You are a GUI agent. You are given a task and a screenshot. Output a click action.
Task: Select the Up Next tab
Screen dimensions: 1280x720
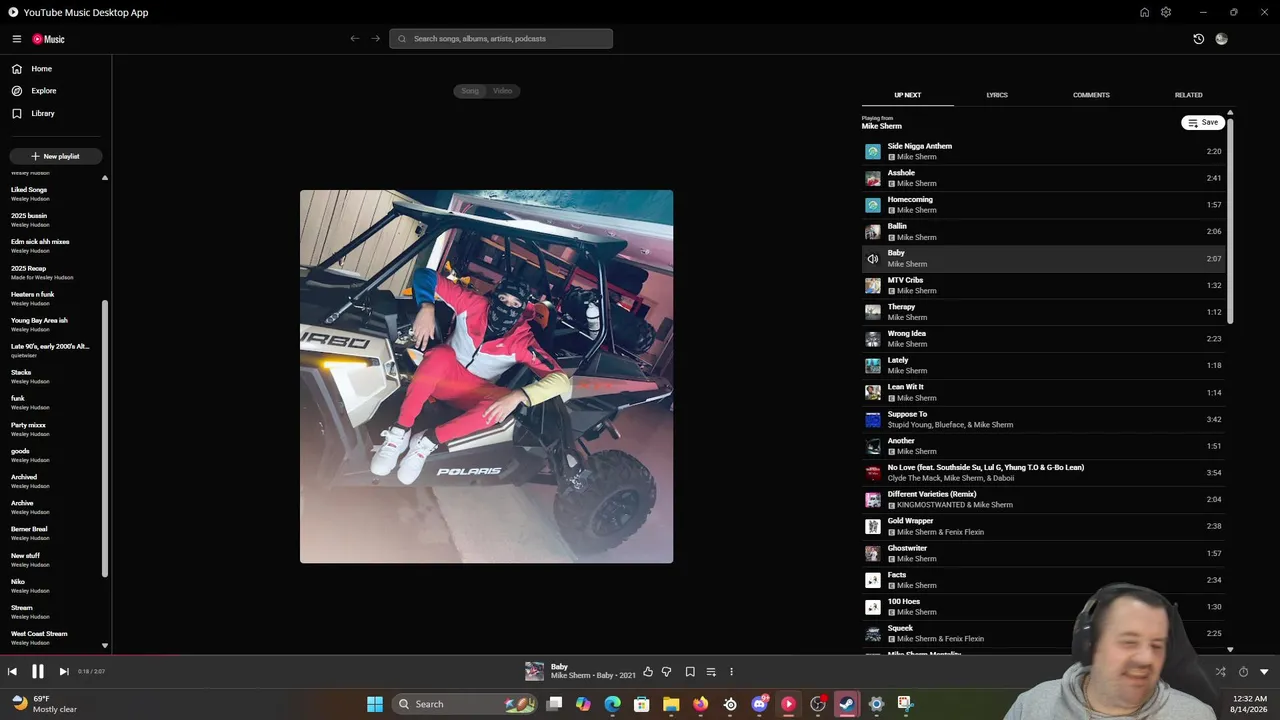(x=908, y=95)
